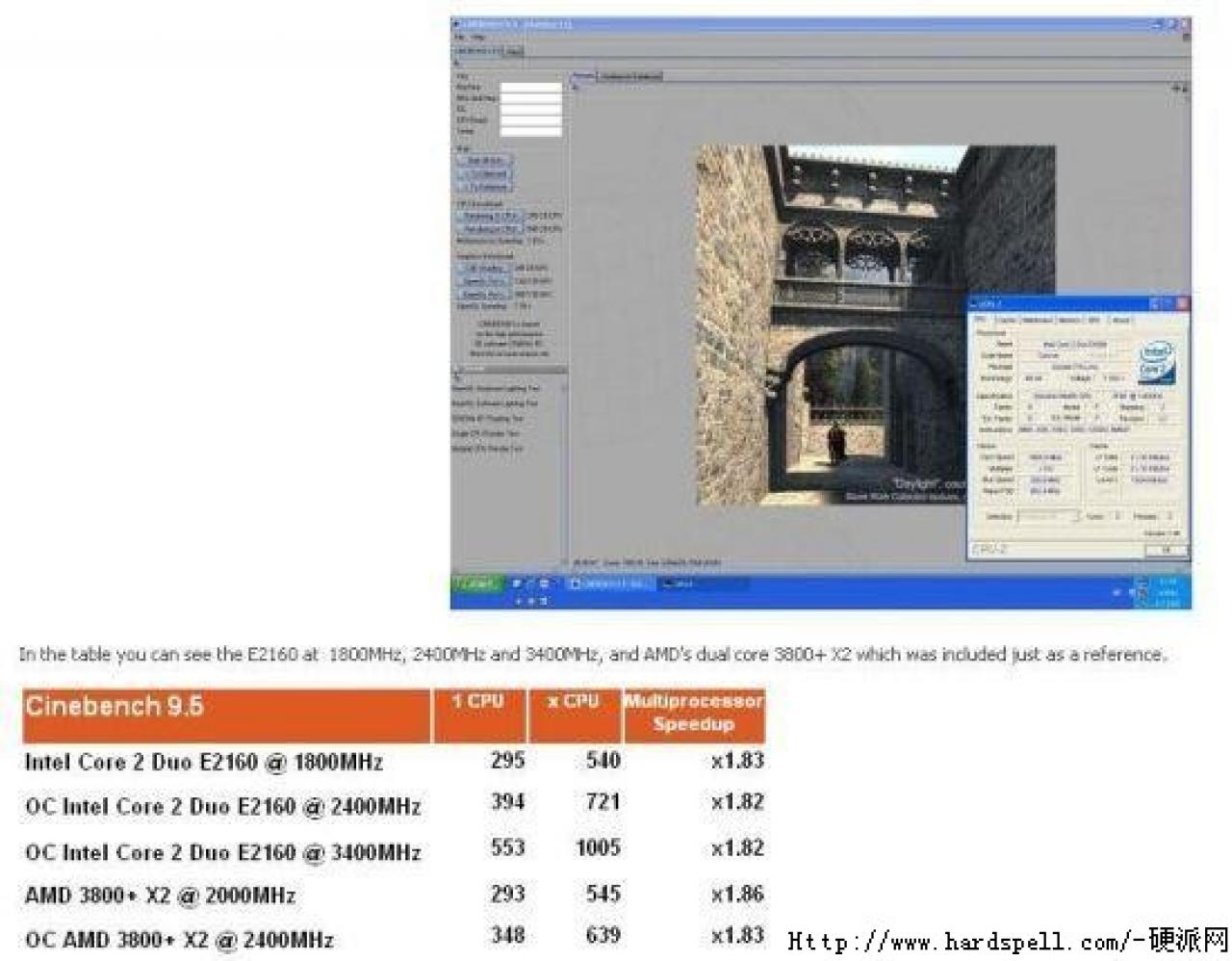Click the CPU-Z taskbar button
Screen dimensions: 1232x961
point(704,584)
